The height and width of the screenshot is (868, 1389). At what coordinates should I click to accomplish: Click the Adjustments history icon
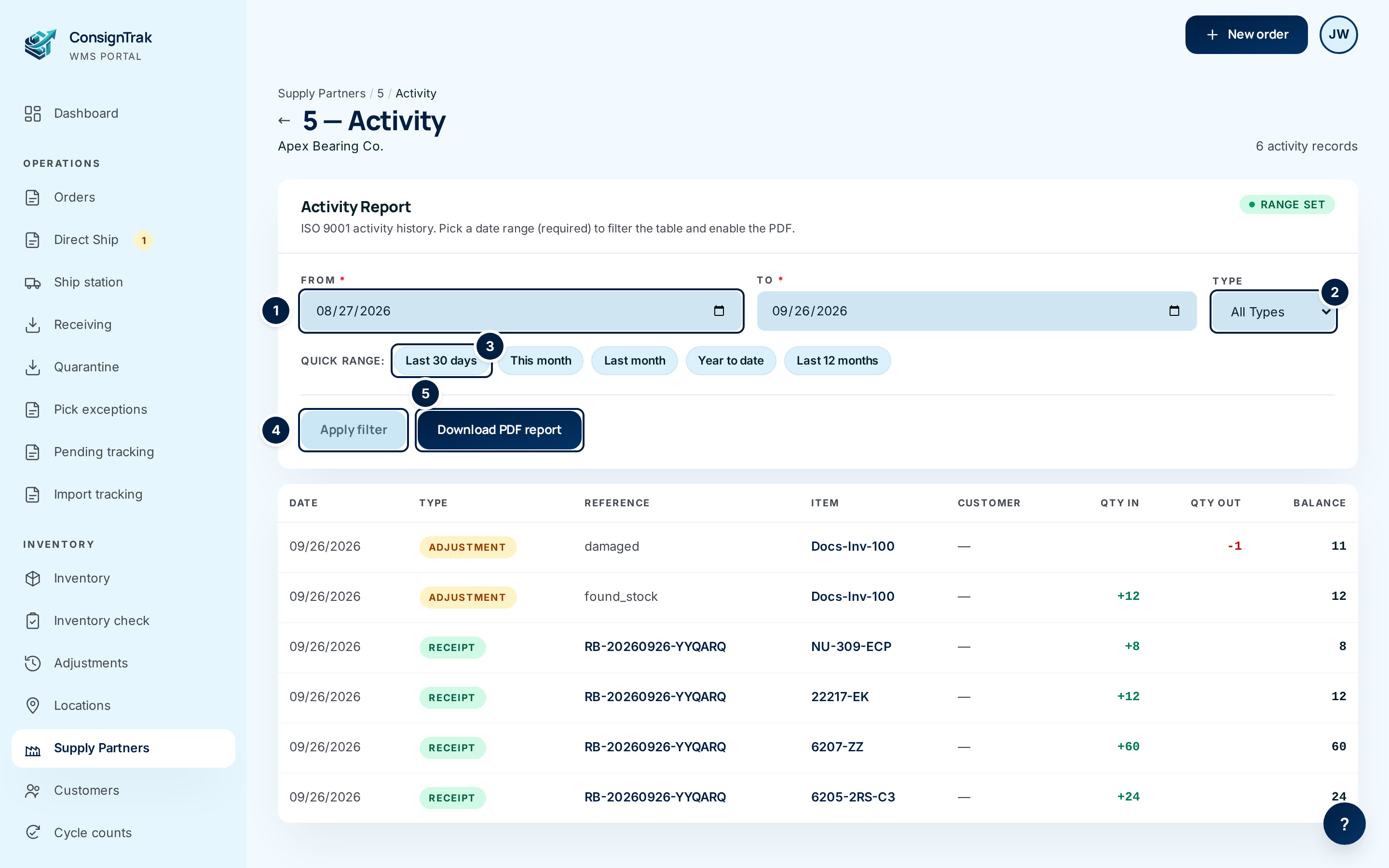click(x=33, y=664)
